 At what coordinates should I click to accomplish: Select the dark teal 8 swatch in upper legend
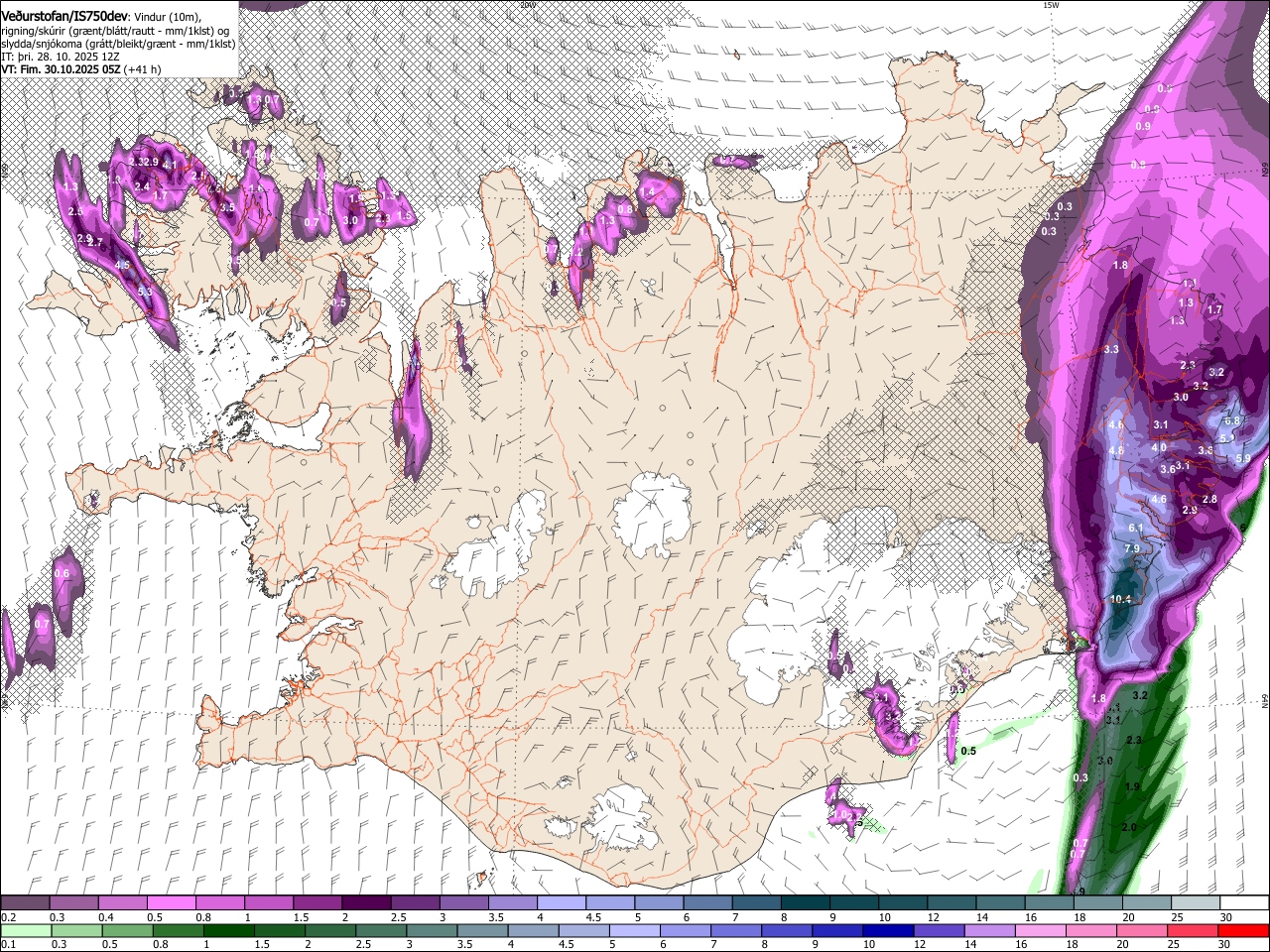point(805,903)
